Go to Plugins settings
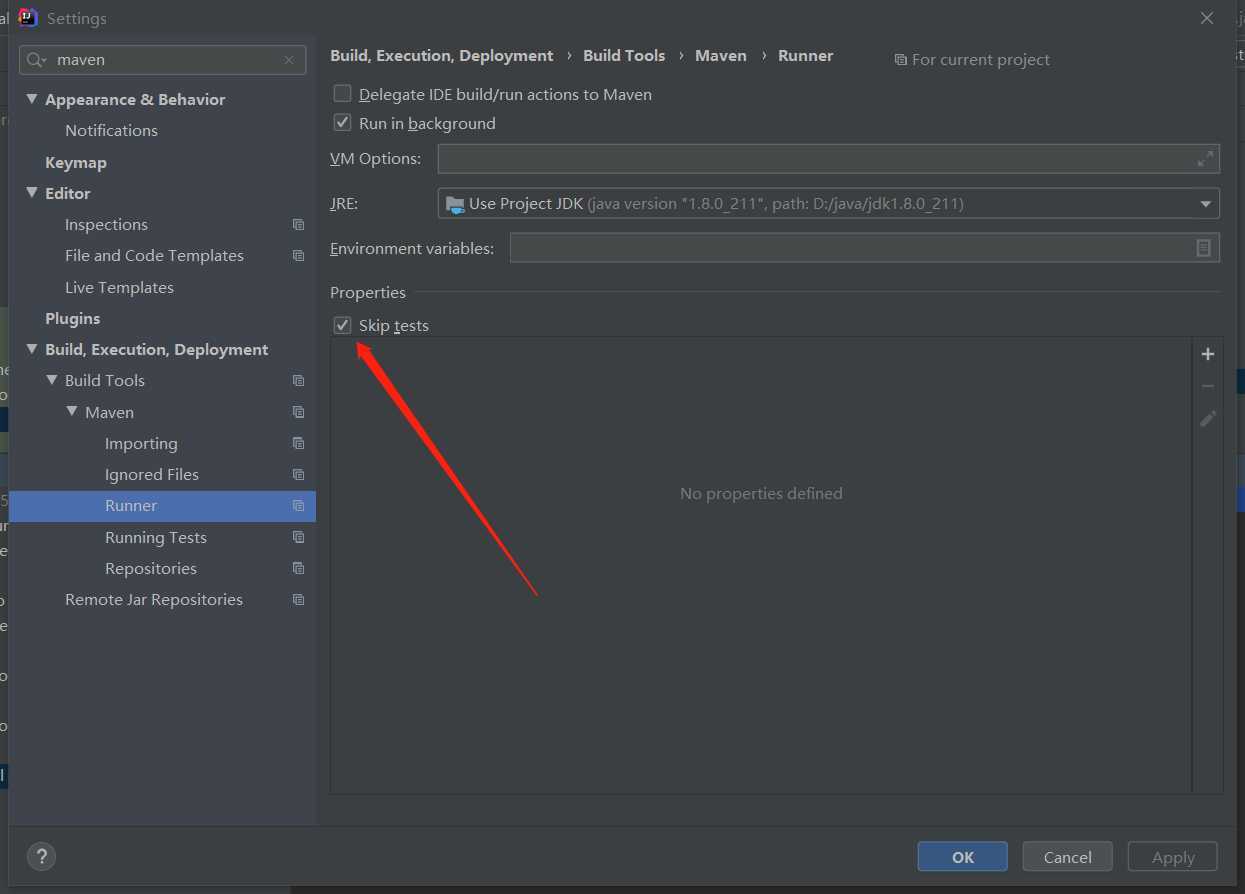1245x894 pixels. (x=72, y=318)
